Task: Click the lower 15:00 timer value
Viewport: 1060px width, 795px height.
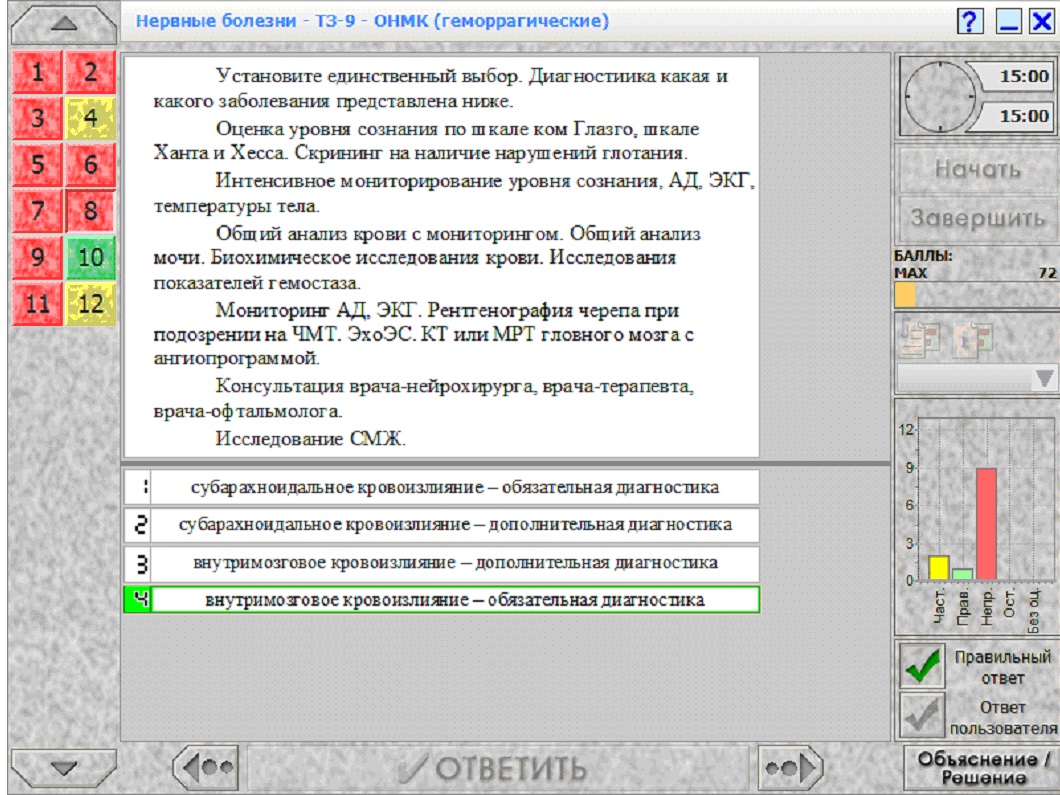Action: (x=1024, y=116)
